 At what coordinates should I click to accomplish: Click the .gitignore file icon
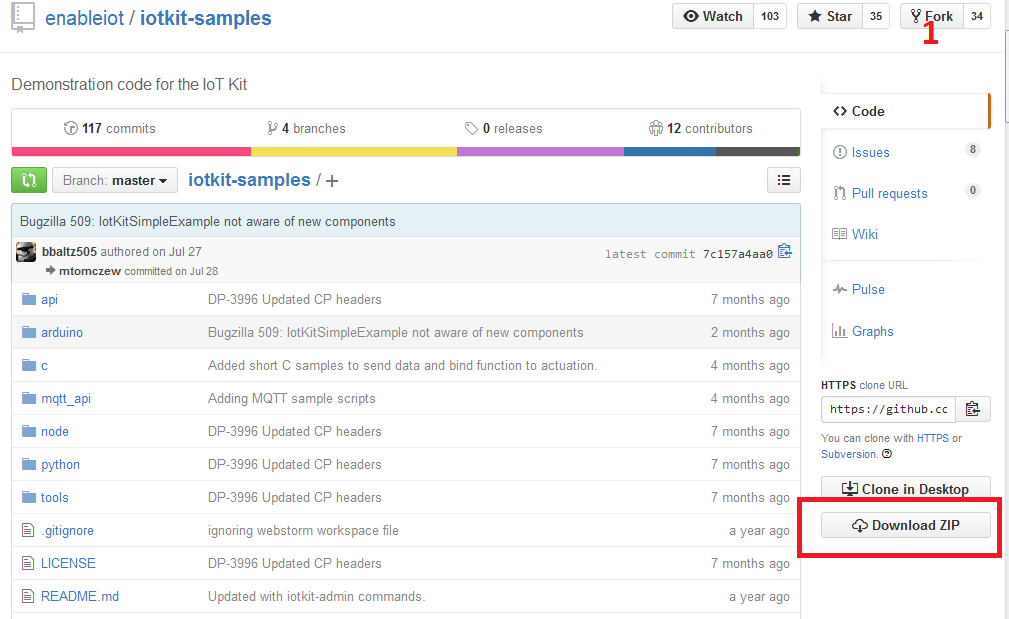[x=28, y=530]
